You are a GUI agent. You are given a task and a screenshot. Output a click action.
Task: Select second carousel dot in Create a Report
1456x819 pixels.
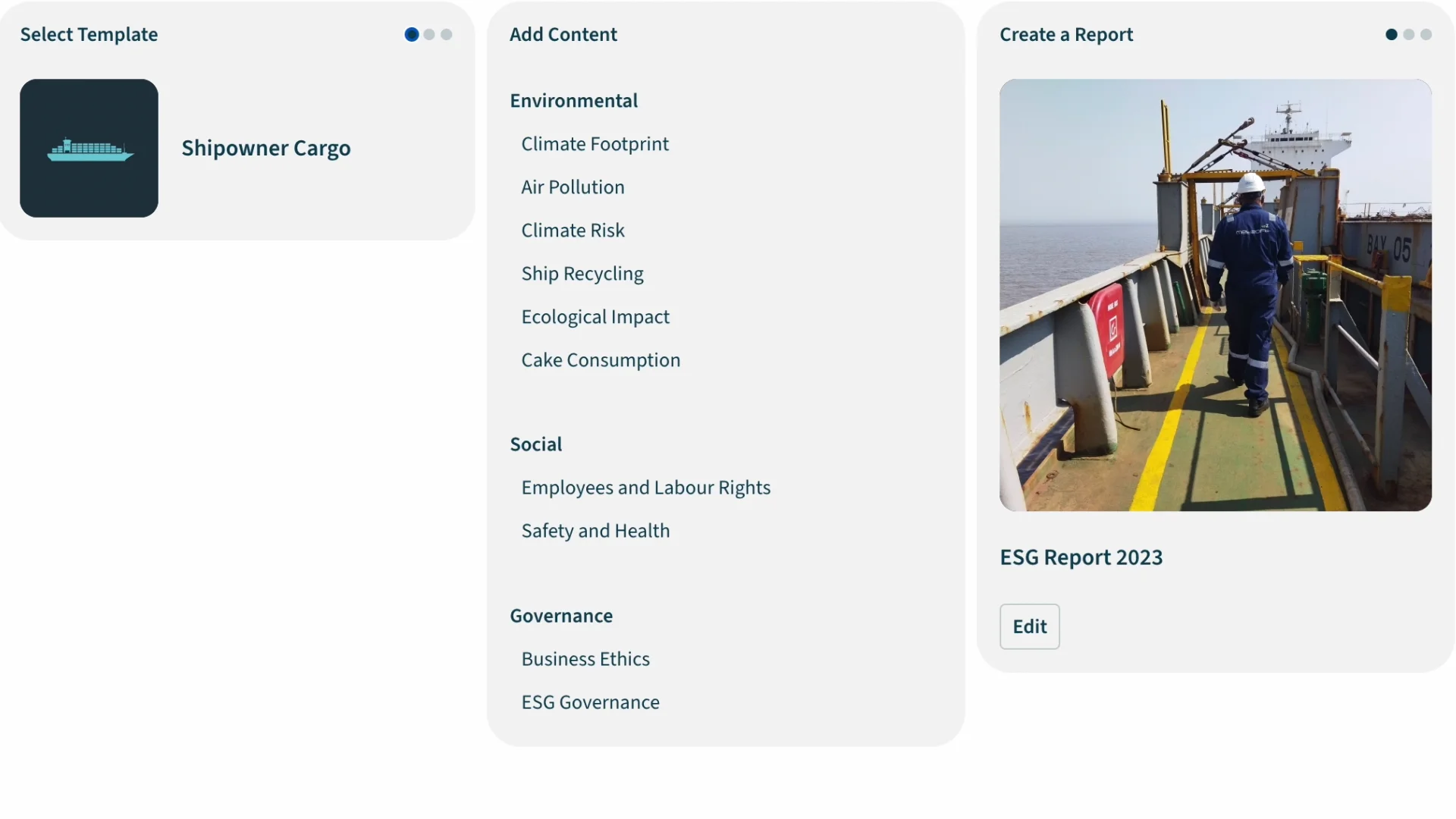(x=1408, y=35)
